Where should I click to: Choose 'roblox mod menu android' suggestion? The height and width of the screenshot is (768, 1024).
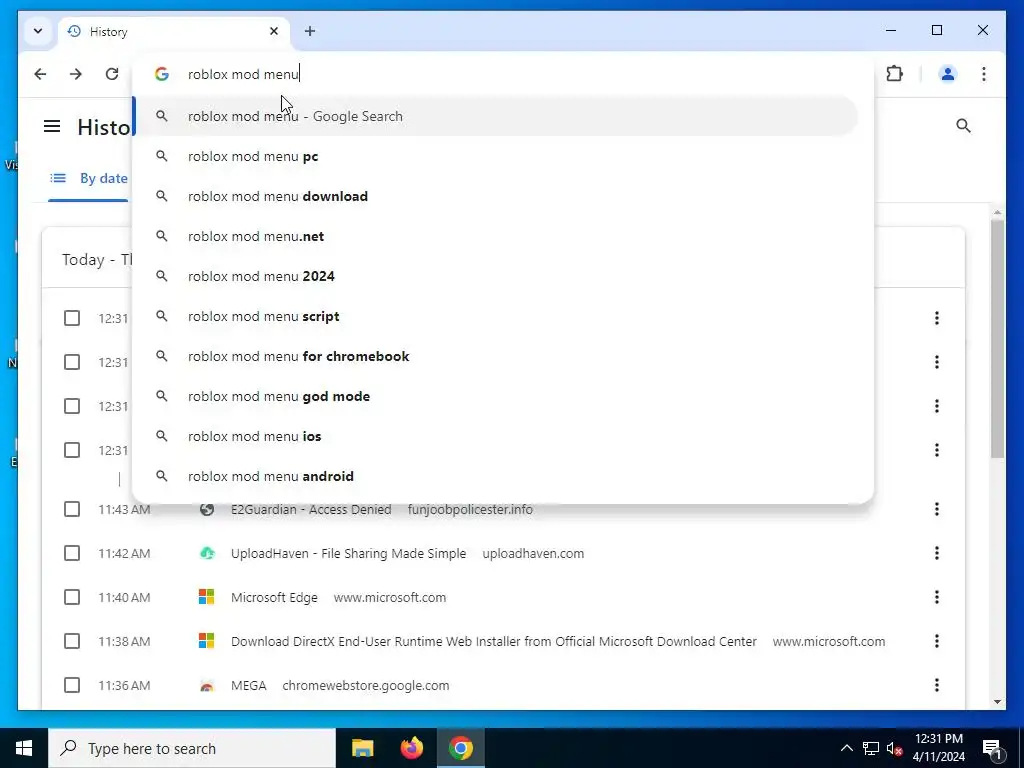(x=496, y=476)
